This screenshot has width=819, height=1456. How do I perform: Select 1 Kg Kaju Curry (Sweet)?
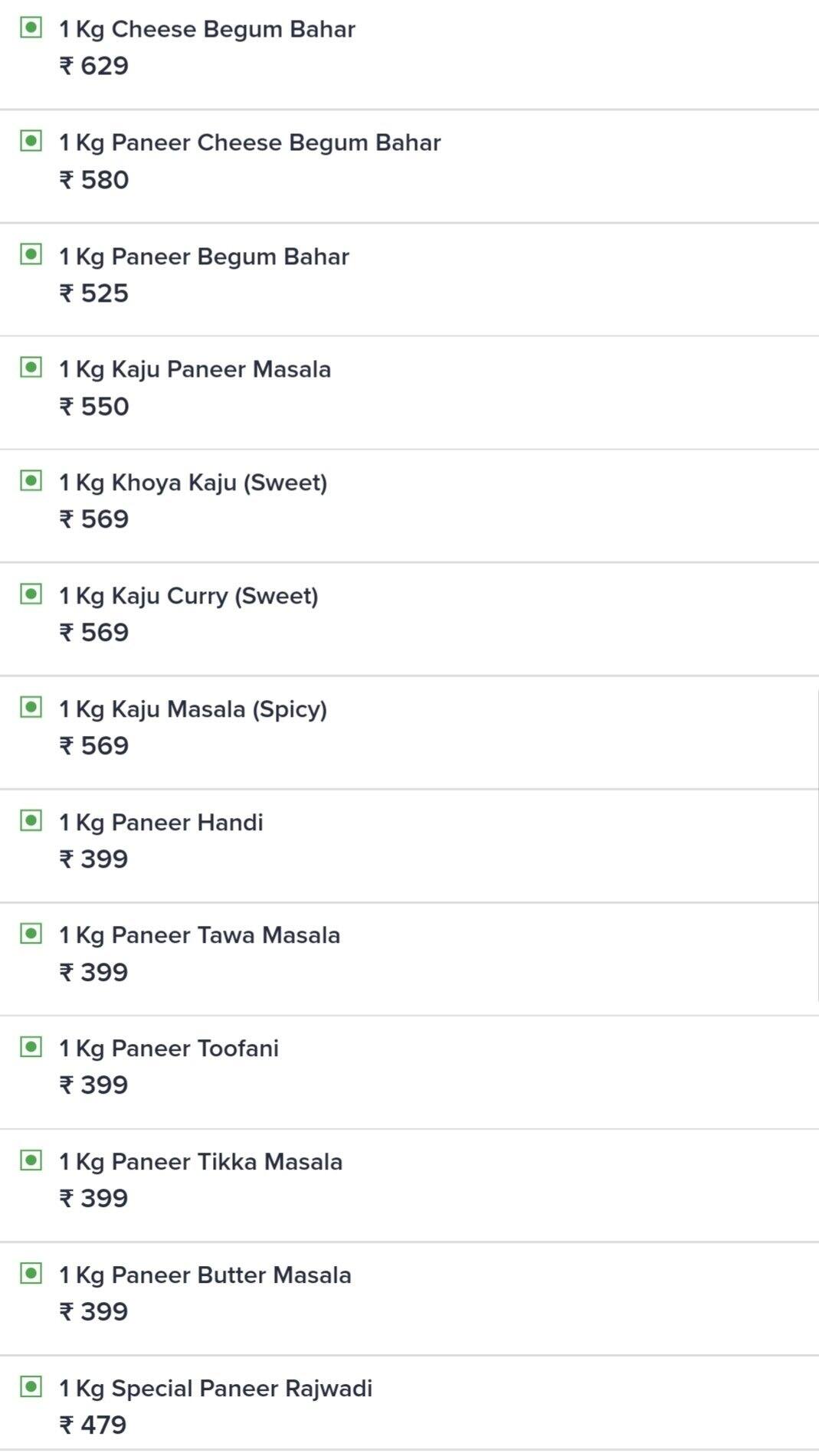[188, 596]
